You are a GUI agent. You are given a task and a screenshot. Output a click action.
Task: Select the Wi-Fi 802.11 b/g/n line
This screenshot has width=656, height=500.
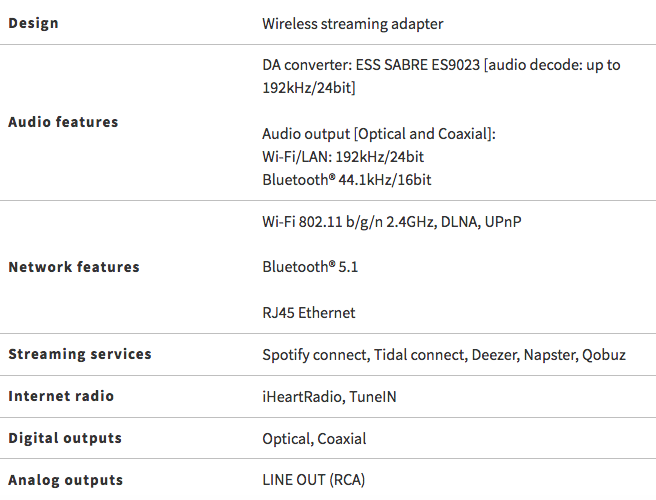click(x=392, y=222)
